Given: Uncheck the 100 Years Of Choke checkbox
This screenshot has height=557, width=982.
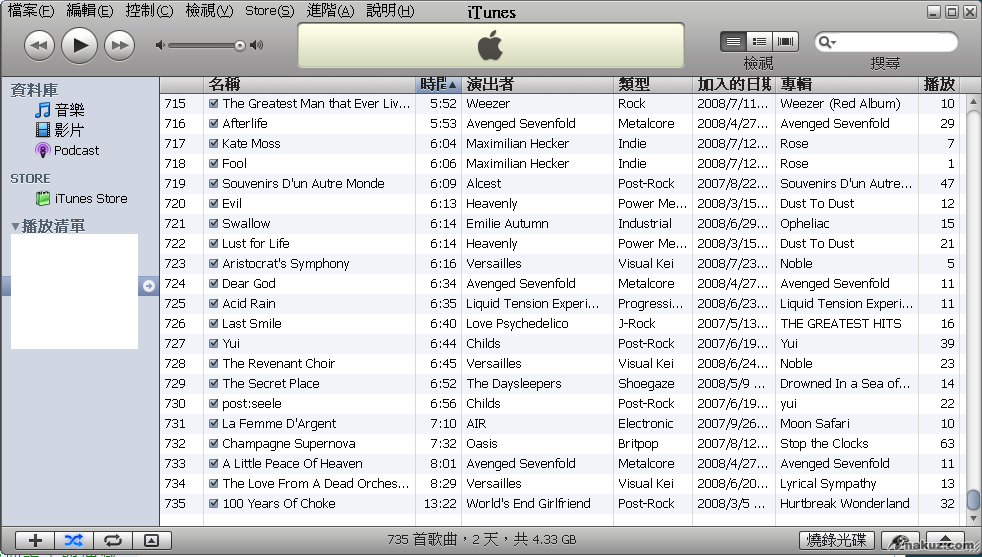Looking at the screenshot, I should coord(214,504).
